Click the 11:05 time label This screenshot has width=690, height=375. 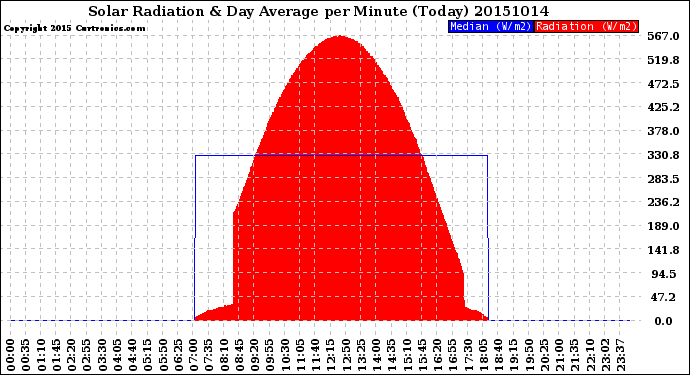(300, 355)
